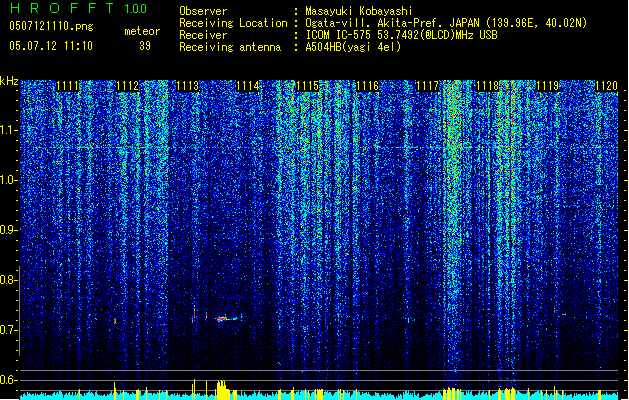Click the long red meteor echo before 1114

click(227, 319)
